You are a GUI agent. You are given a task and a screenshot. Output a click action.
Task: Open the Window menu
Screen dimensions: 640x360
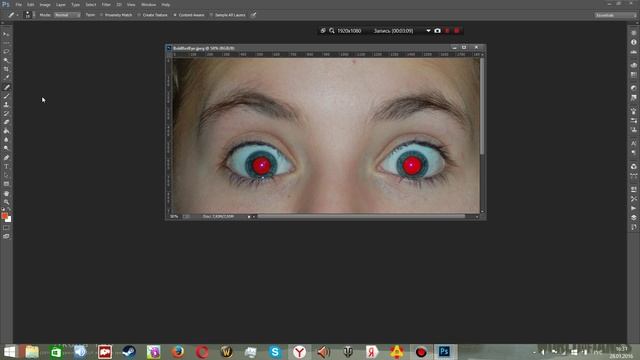coord(149,4)
